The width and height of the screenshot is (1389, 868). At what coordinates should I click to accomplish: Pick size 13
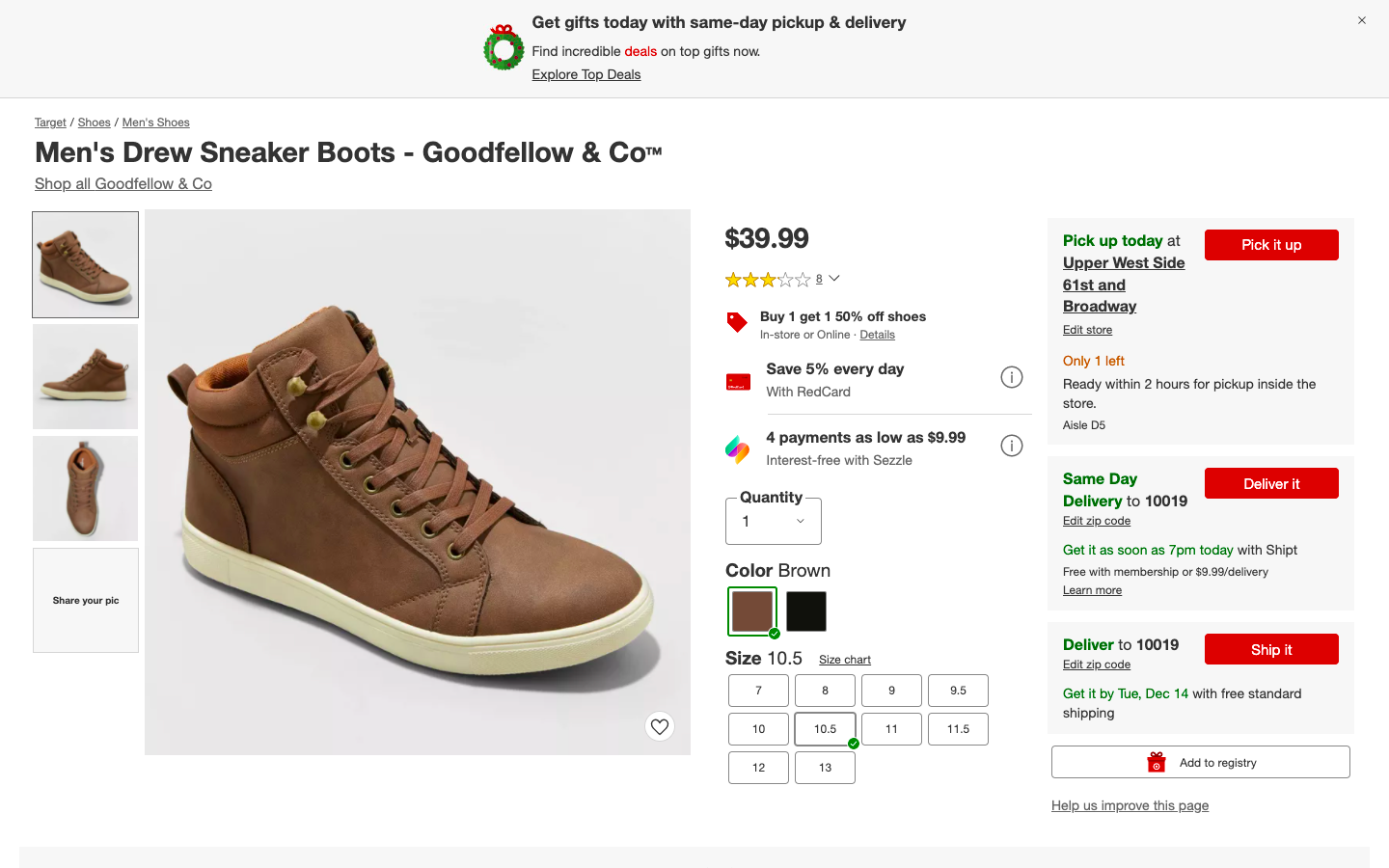(825, 768)
